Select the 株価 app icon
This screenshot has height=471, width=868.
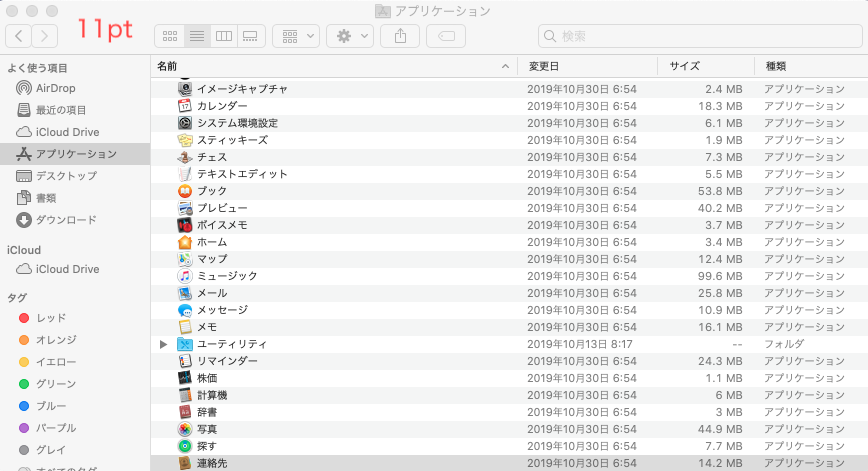185,378
